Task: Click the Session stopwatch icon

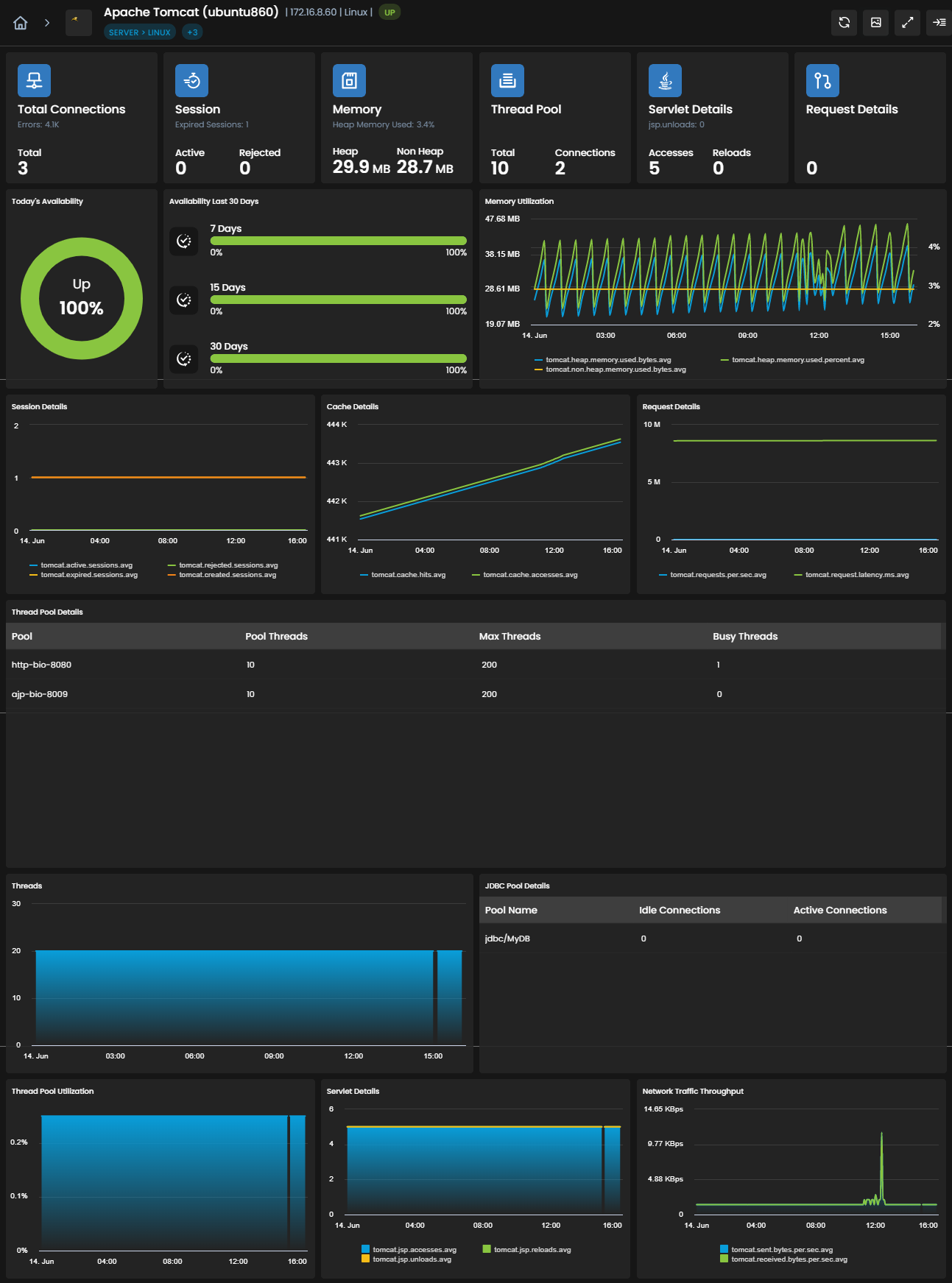Action: click(191, 81)
